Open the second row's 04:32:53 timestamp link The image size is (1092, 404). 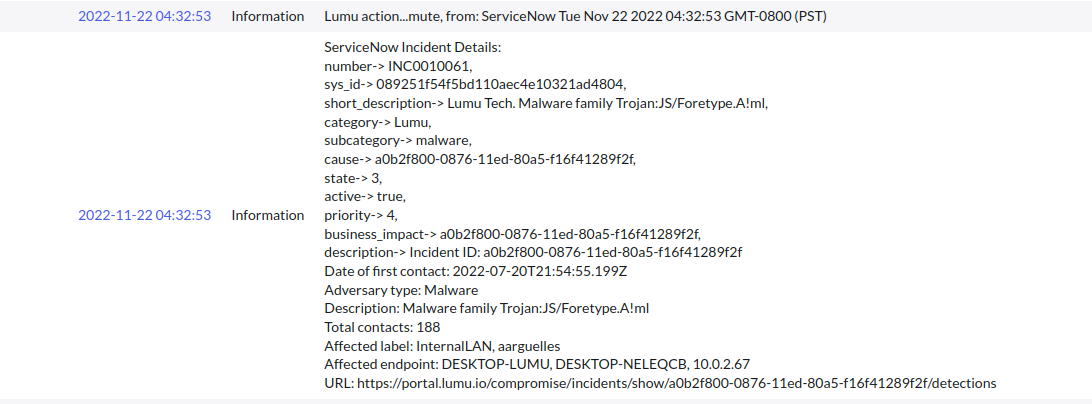pyautogui.click(x=144, y=215)
